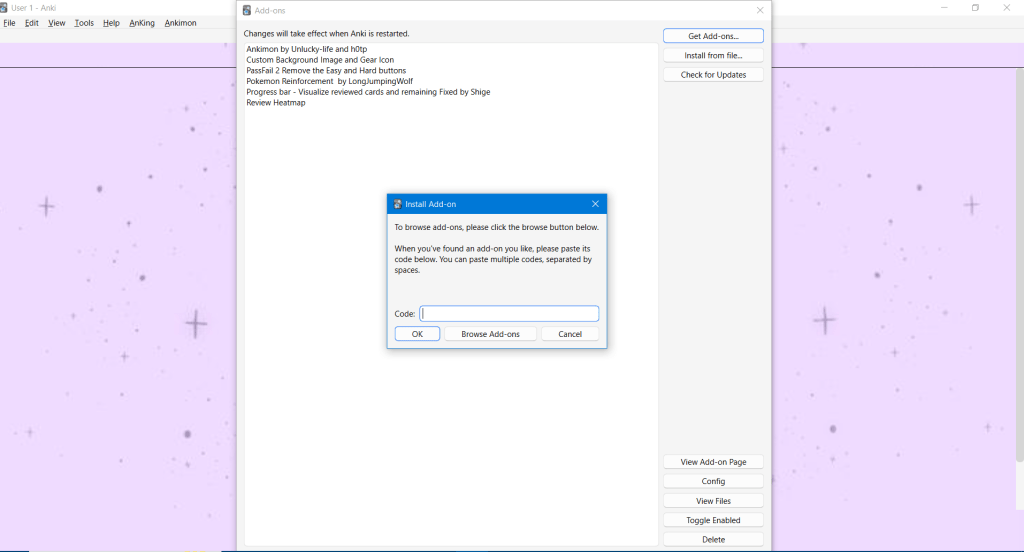
Task: Select Review Heatmap in the add-on list
Action: (276, 103)
